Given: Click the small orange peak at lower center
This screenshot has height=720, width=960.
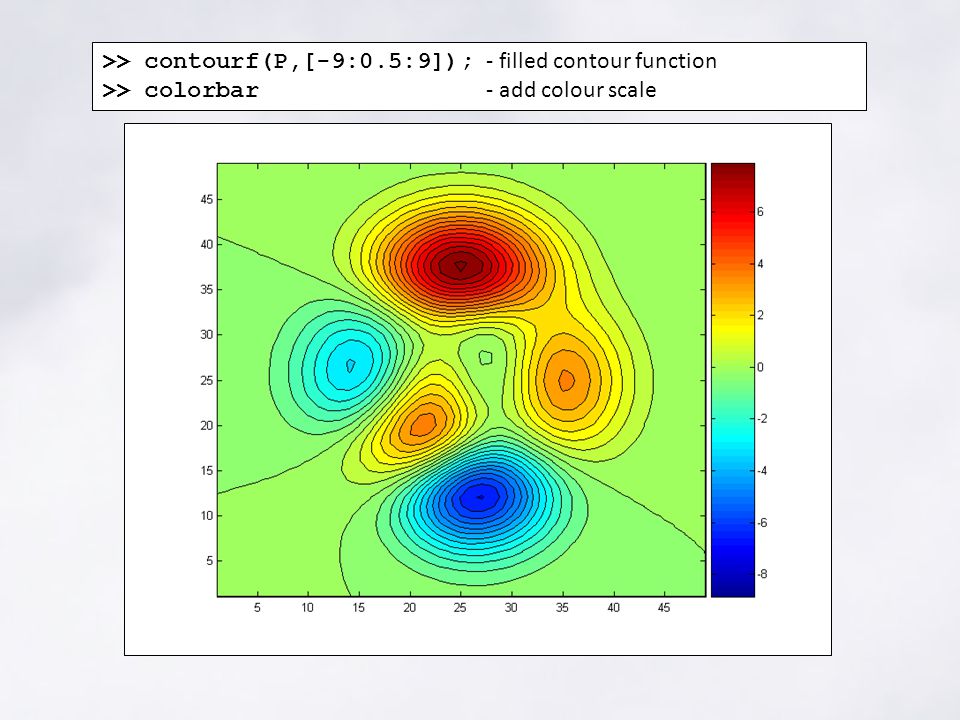Looking at the screenshot, I should pyautogui.click(x=423, y=424).
